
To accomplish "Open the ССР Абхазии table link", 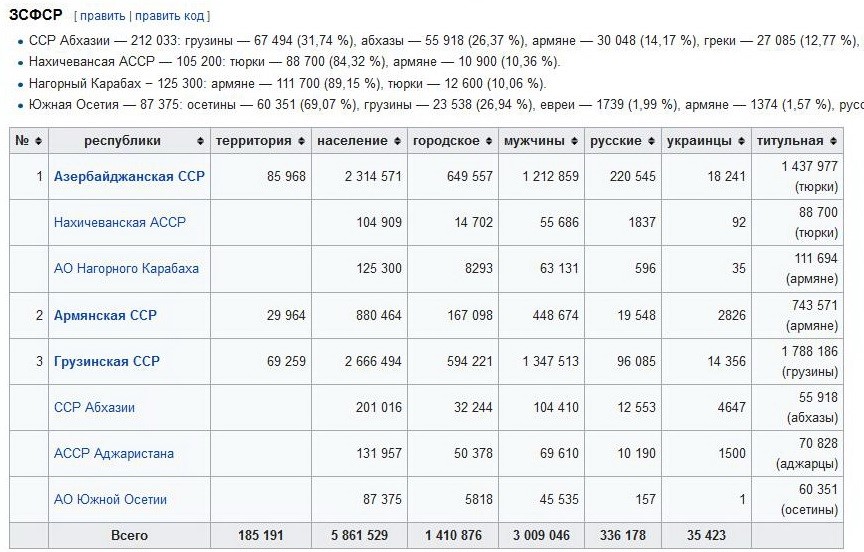I will coord(94,407).
